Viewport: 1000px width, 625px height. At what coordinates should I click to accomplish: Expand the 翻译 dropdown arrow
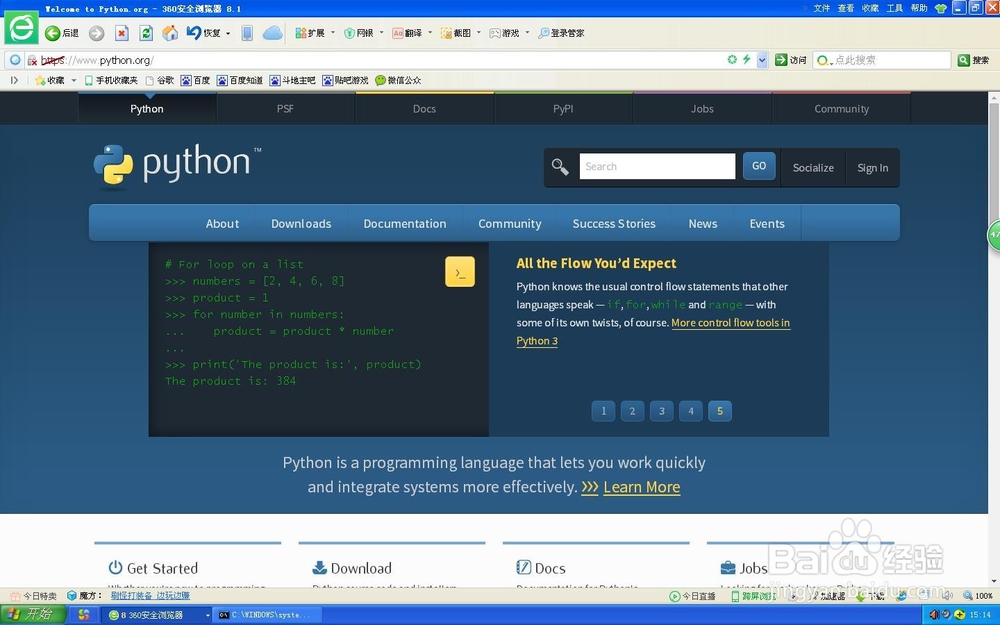(x=430, y=33)
